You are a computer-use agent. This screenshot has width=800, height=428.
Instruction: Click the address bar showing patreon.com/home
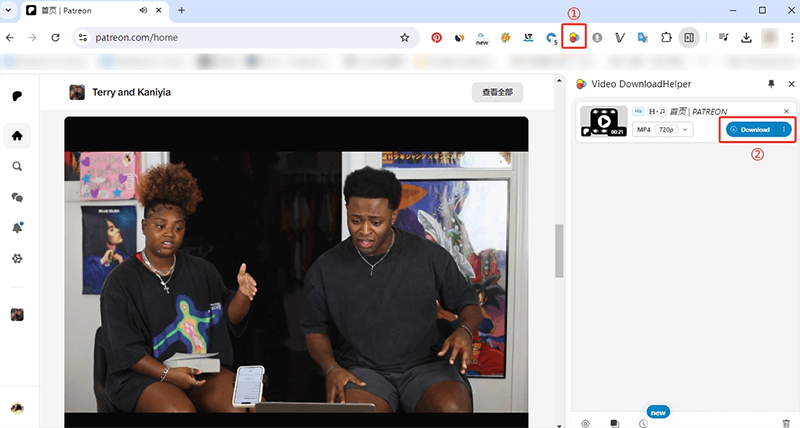click(x=245, y=37)
